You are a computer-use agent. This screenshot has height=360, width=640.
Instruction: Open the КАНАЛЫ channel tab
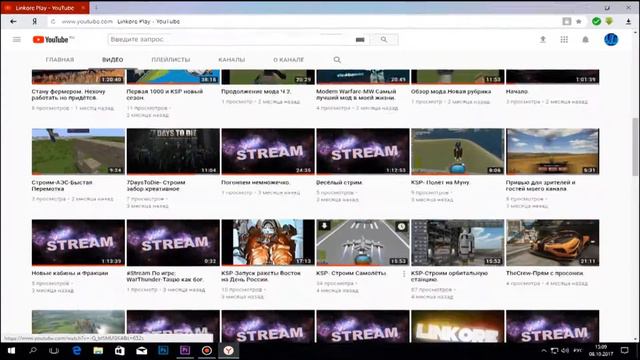(x=231, y=60)
